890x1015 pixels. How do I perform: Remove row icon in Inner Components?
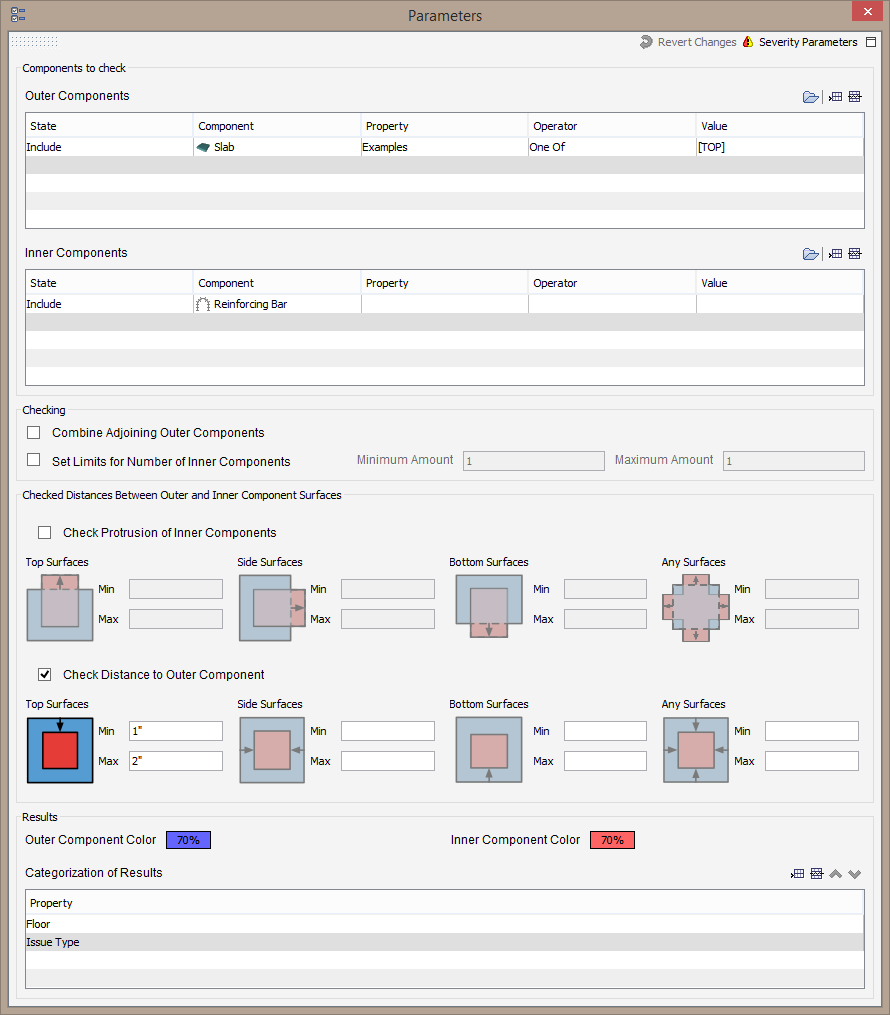[855, 254]
